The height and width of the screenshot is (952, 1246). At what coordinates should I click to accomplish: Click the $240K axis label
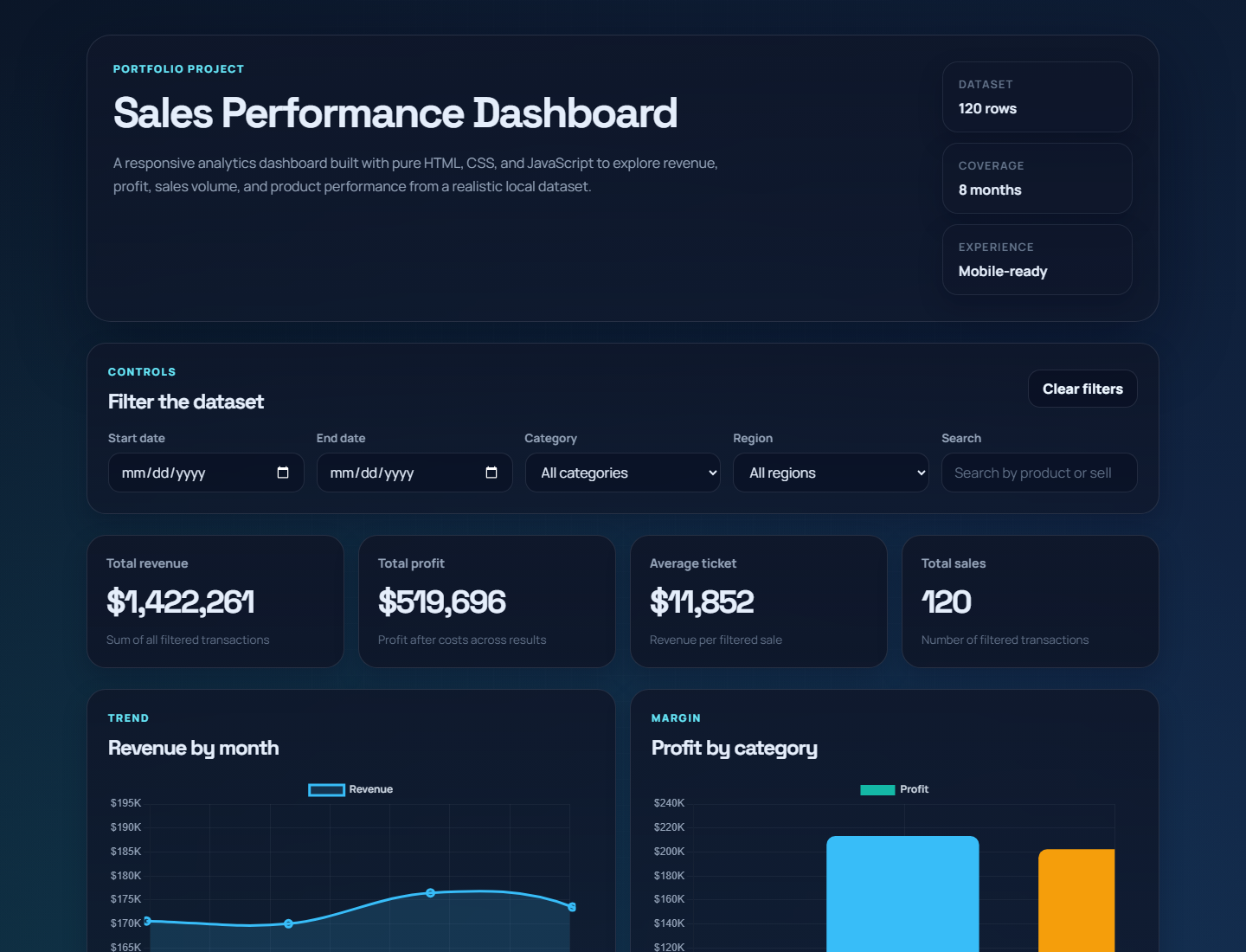tap(669, 803)
